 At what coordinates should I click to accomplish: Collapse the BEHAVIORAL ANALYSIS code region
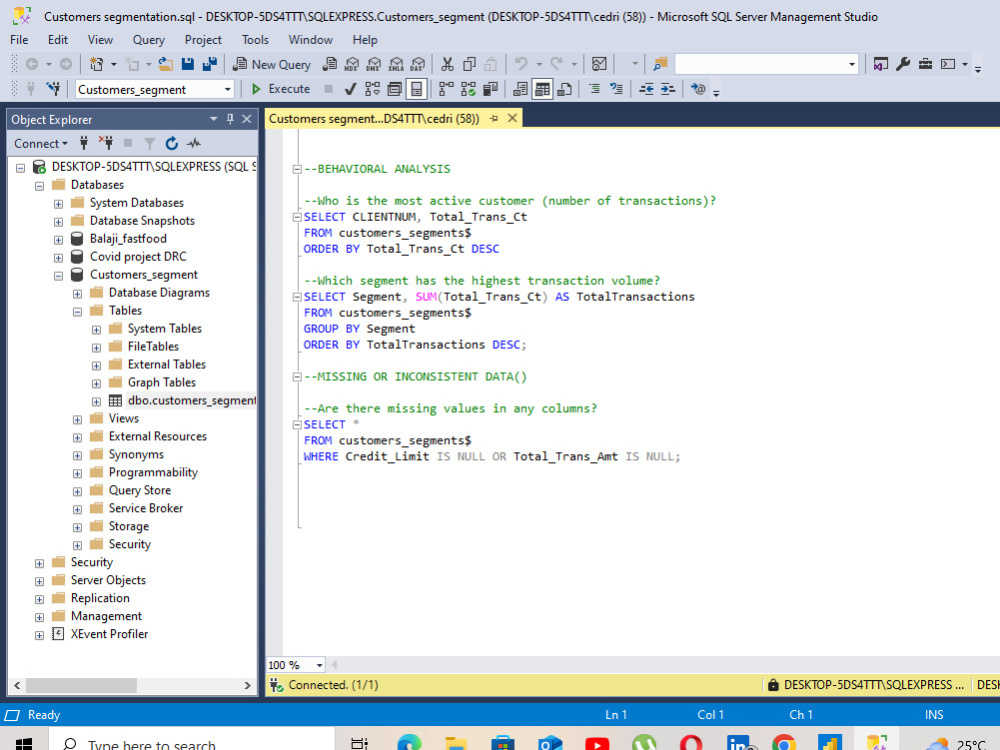(297, 169)
